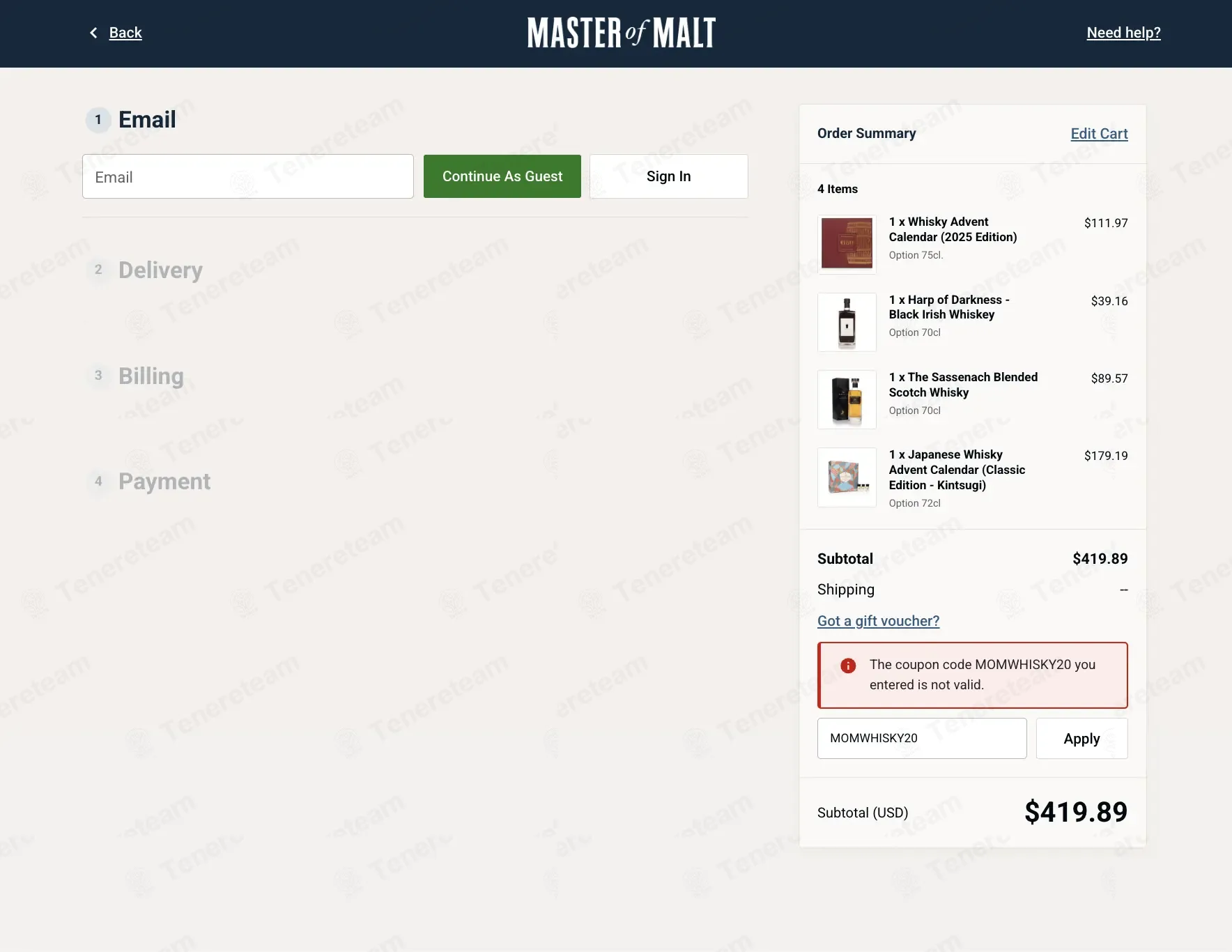Open the Whisky Advent Calendar thumbnail
Screen dimensions: 1232x952
(847, 244)
